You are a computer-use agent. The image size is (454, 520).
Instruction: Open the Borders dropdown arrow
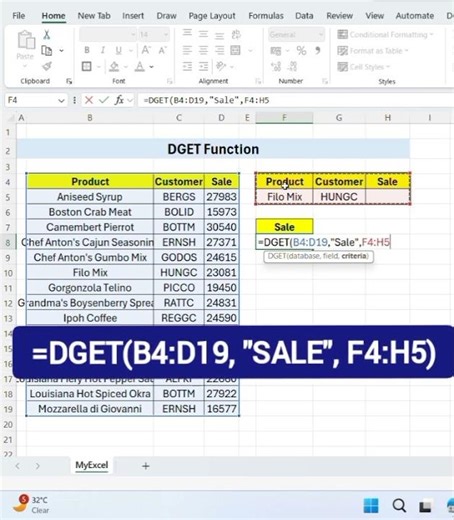pos(99,67)
